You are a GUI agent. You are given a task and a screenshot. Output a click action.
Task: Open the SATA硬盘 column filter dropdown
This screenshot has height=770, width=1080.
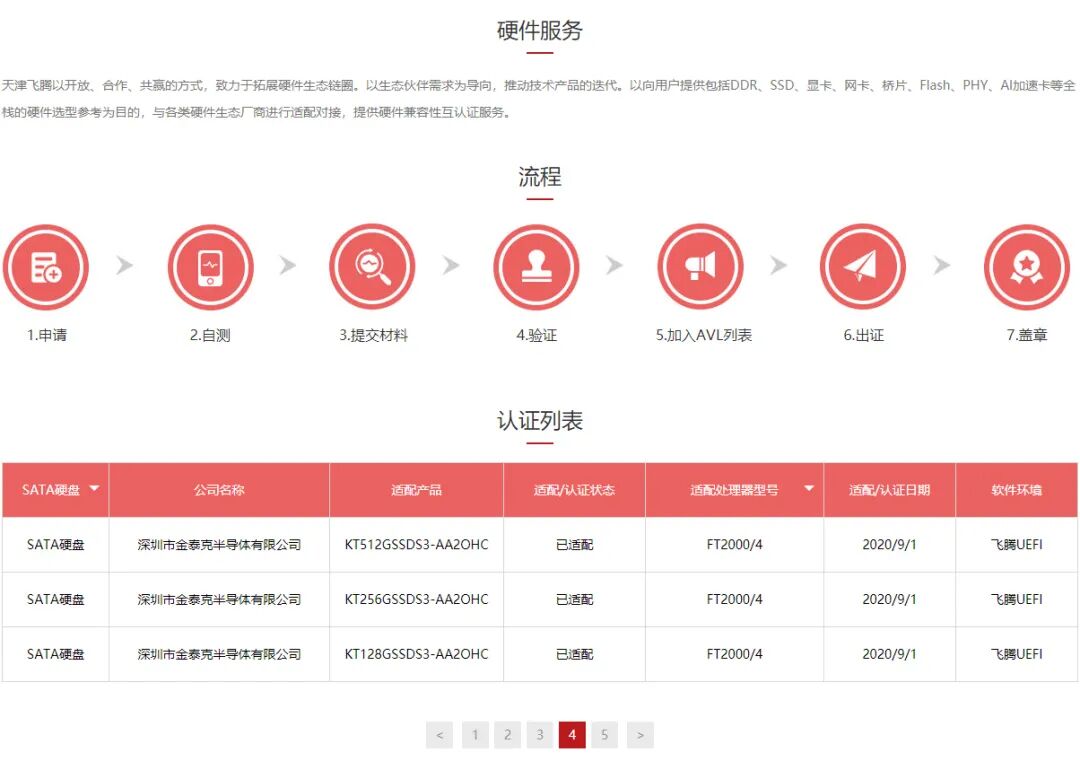point(94,489)
